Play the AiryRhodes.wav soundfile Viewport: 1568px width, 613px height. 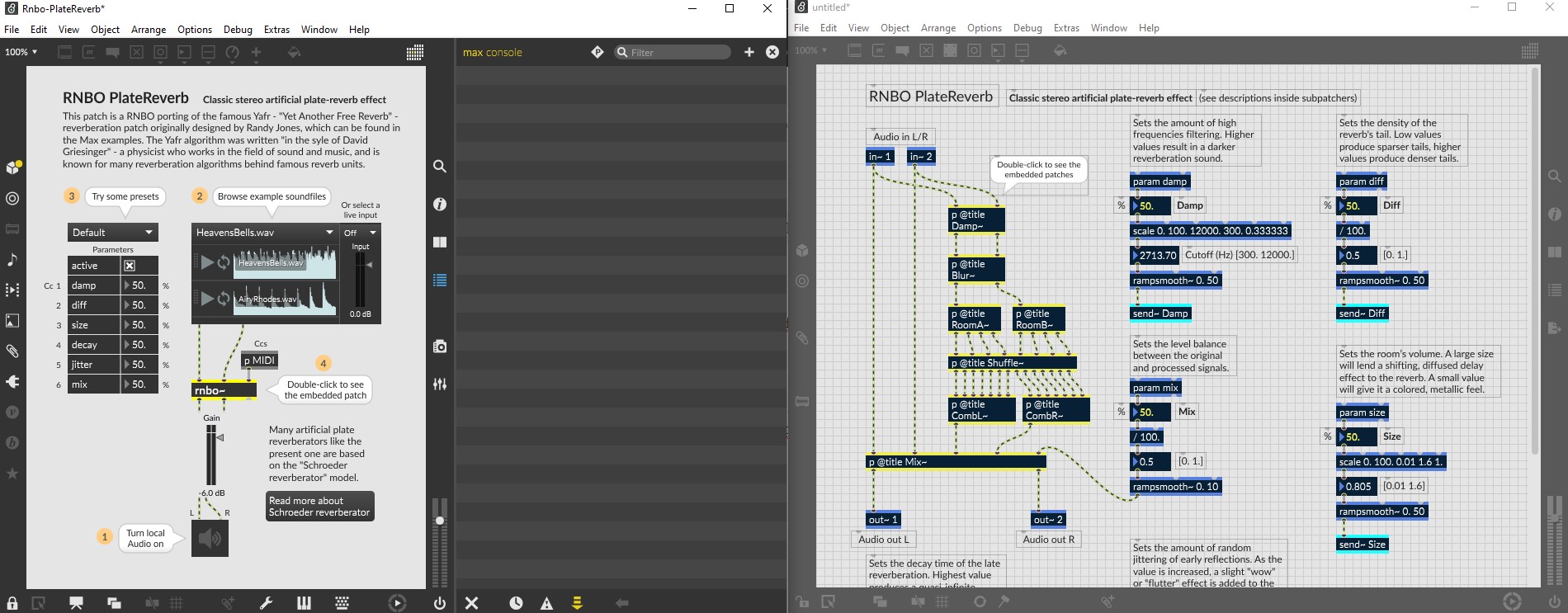[x=207, y=299]
